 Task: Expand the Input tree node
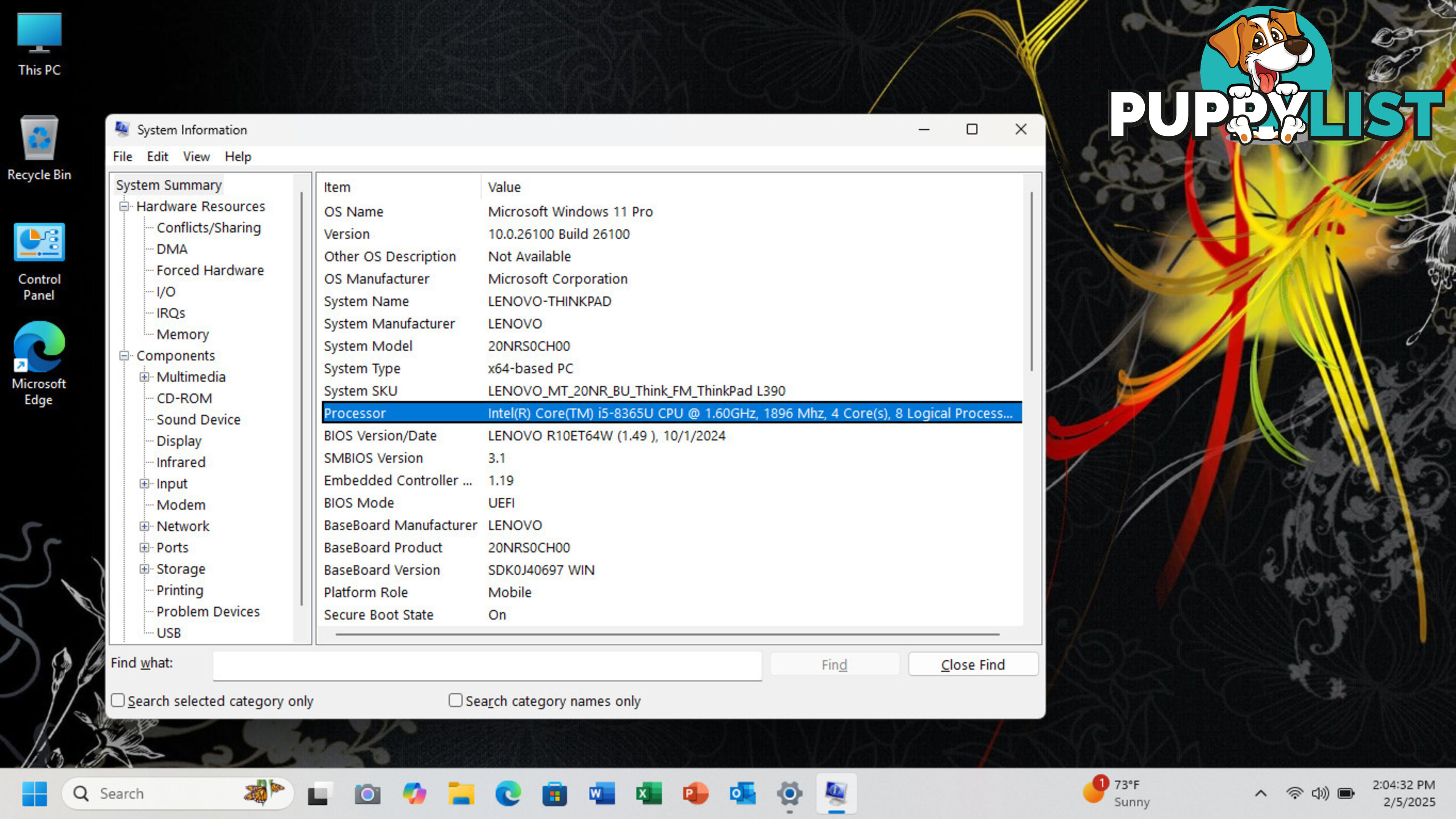(x=145, y=484)
